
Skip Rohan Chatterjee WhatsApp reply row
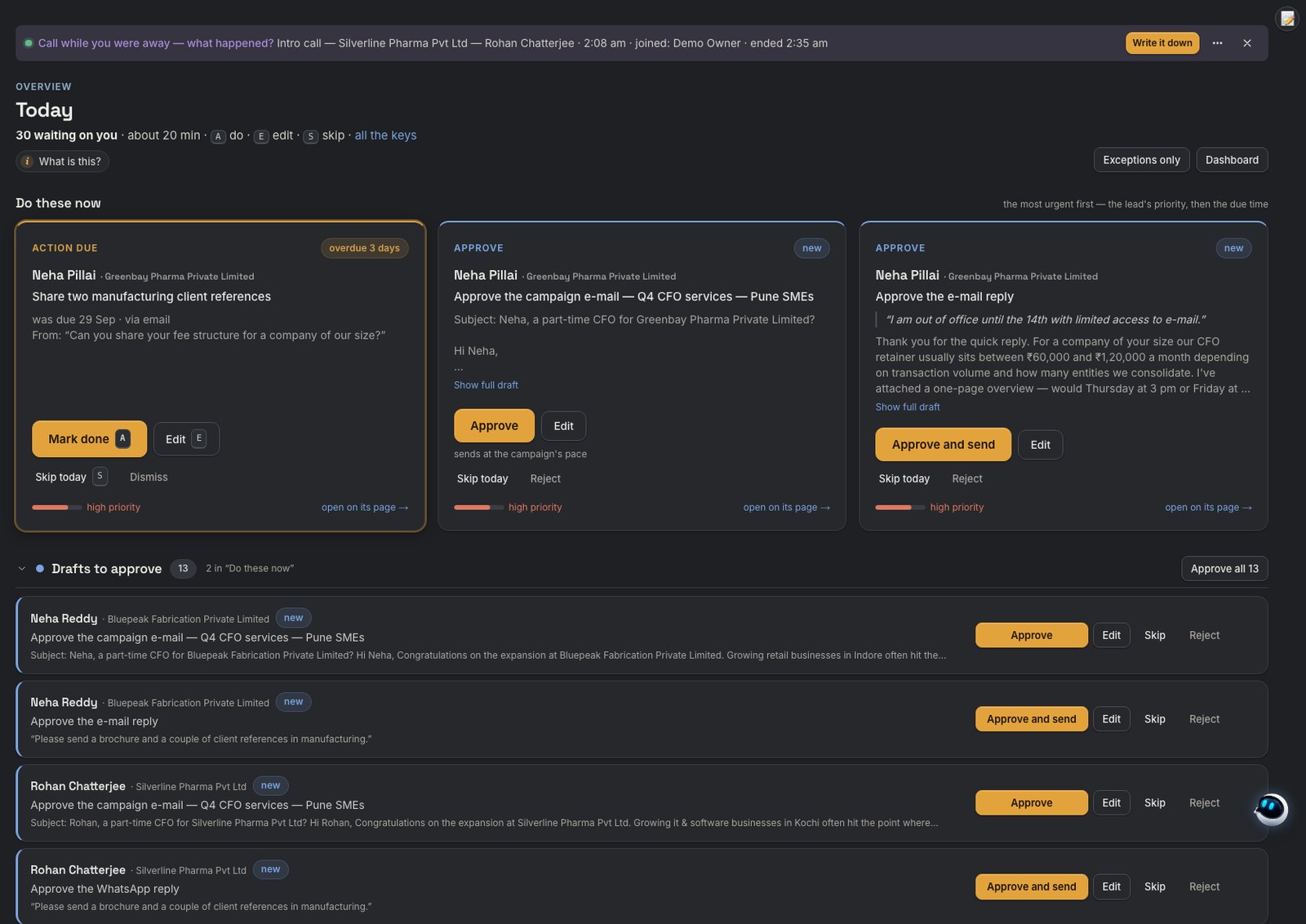[x=1155, y=886]
